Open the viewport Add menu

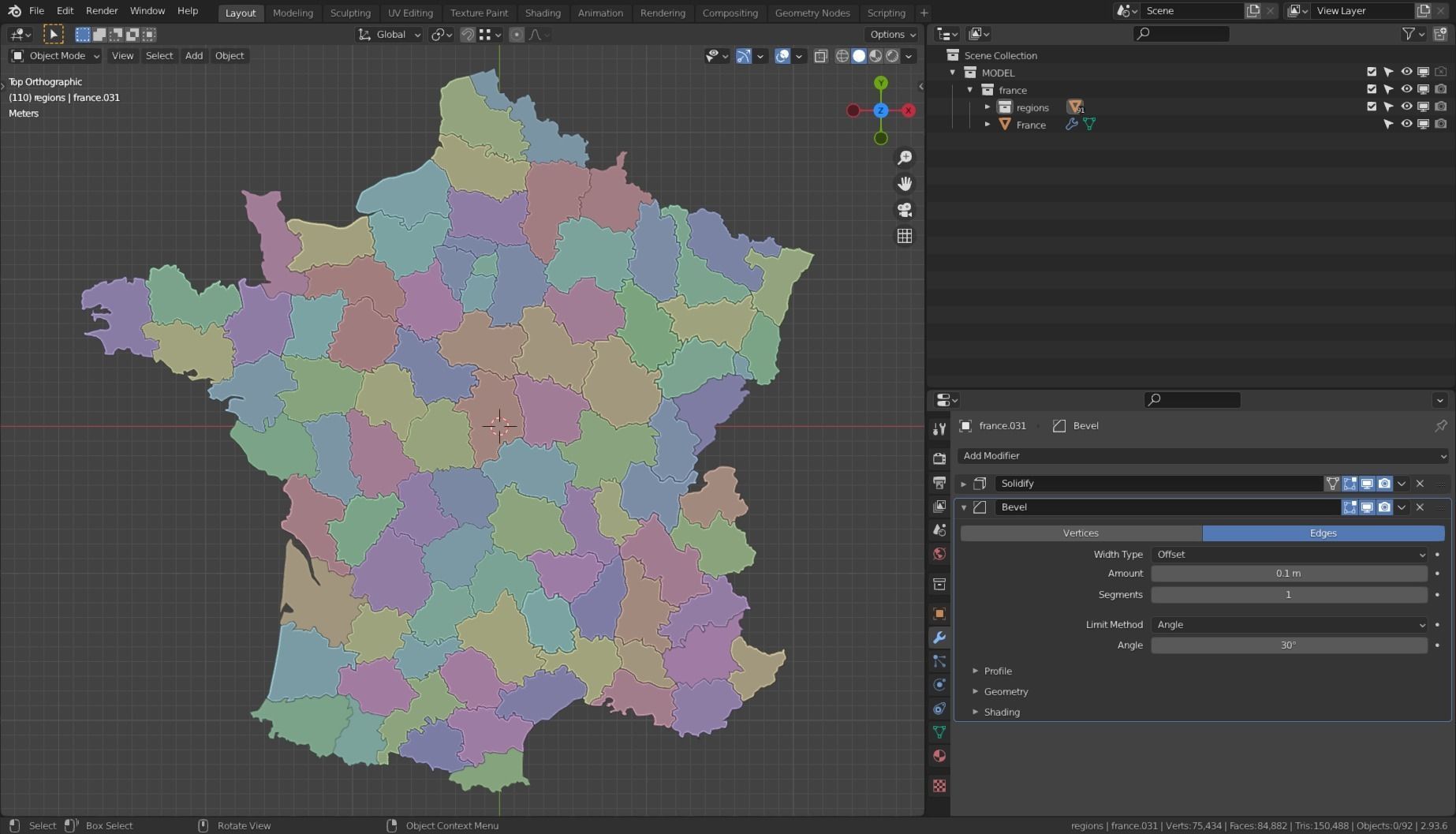[x=194, y=56]
